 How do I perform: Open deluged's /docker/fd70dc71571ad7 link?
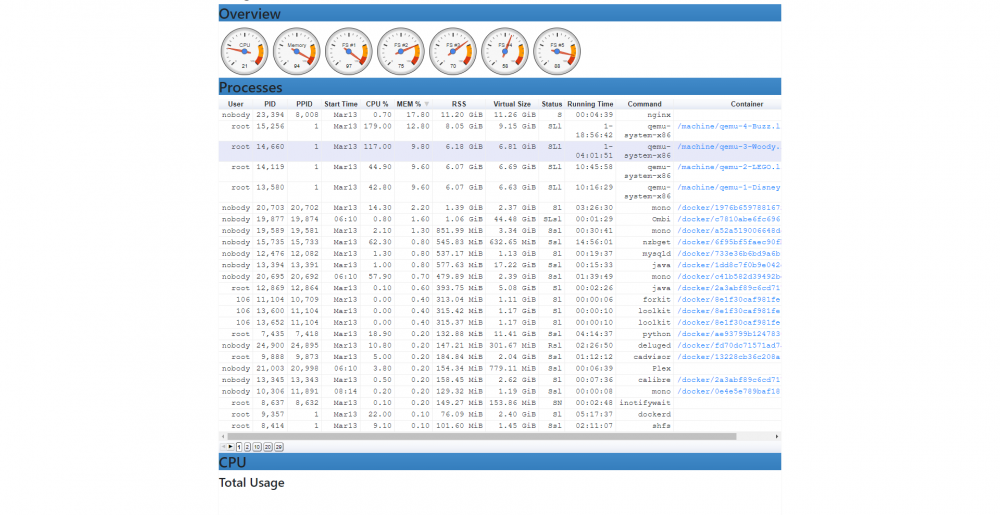tap(728, 345)
